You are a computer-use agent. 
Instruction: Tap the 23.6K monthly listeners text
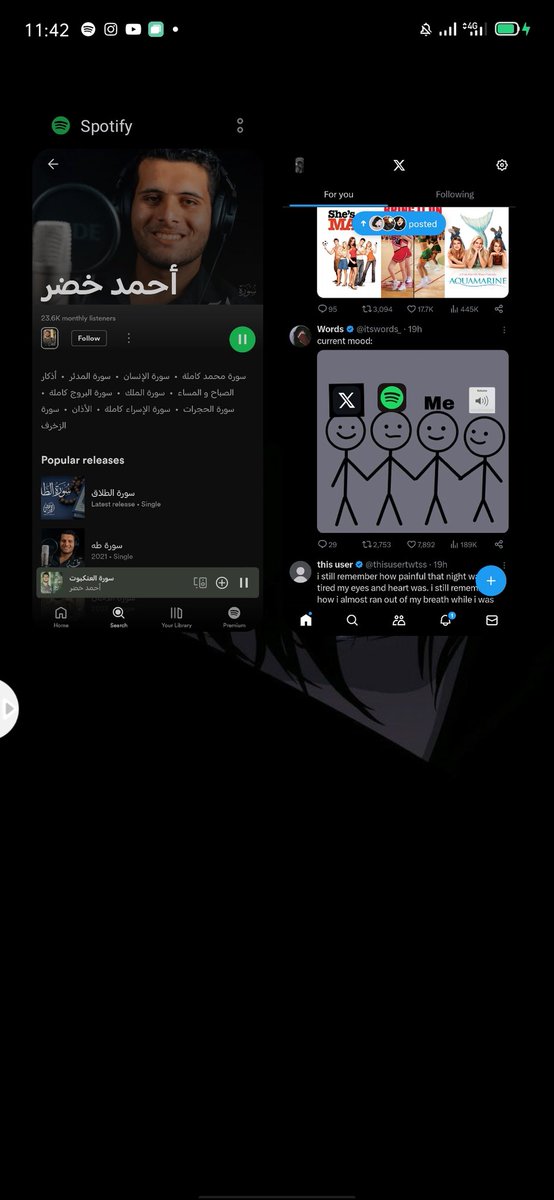tap(78, 318)
